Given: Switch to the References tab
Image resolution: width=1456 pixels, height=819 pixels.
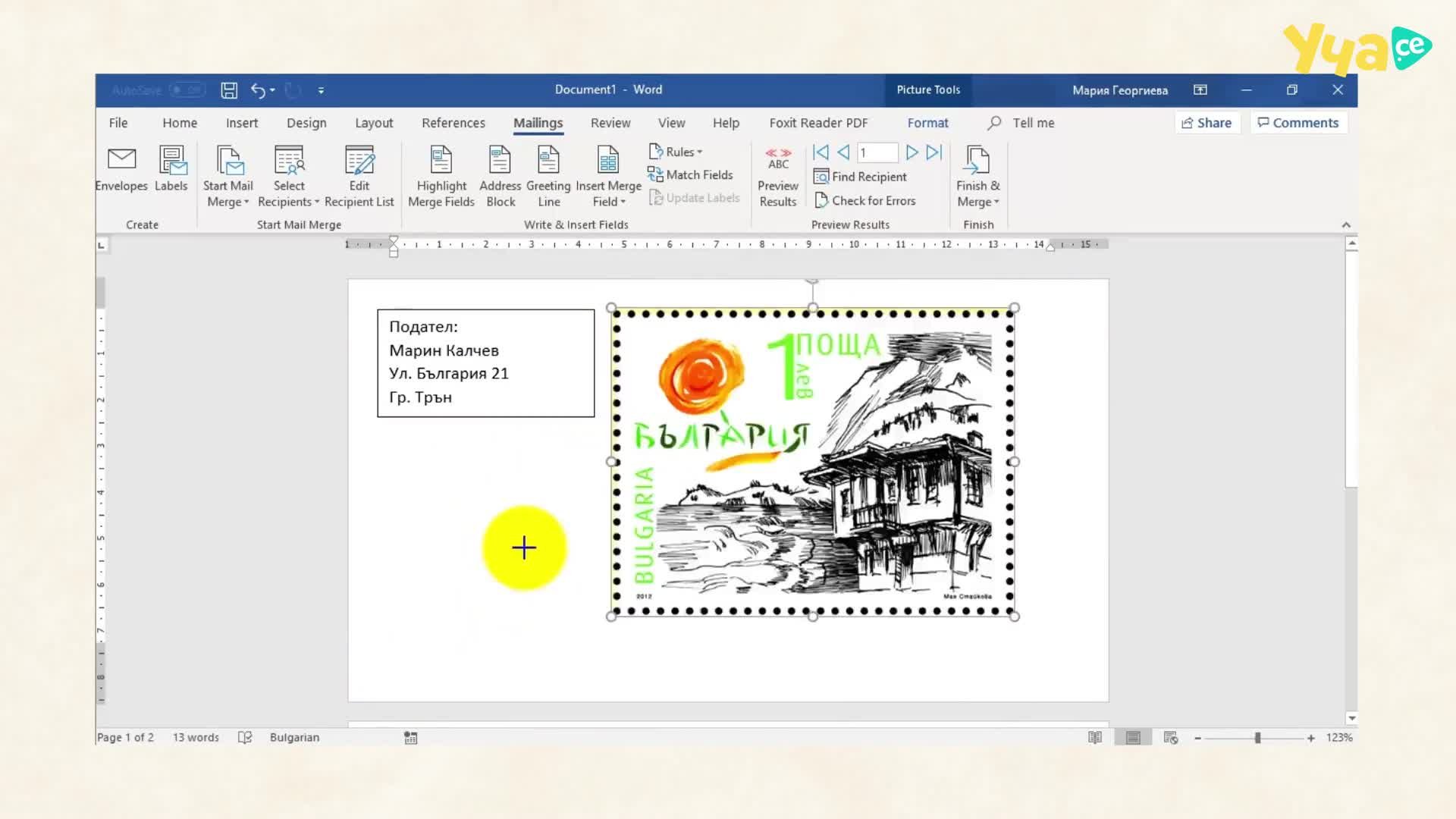Looking at the screenshot, I should (x=453, y=123).
